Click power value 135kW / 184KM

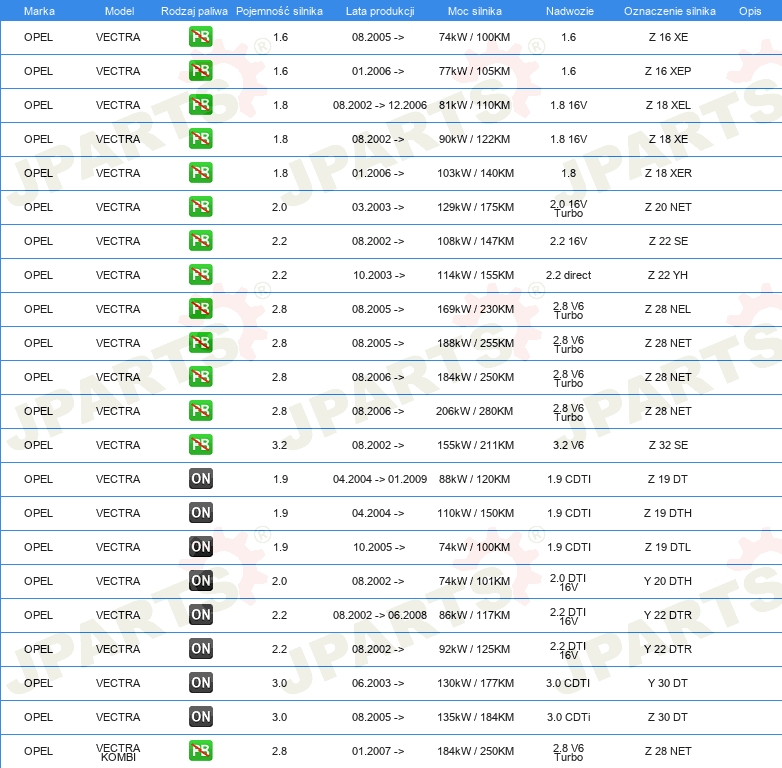pos(475,717)
